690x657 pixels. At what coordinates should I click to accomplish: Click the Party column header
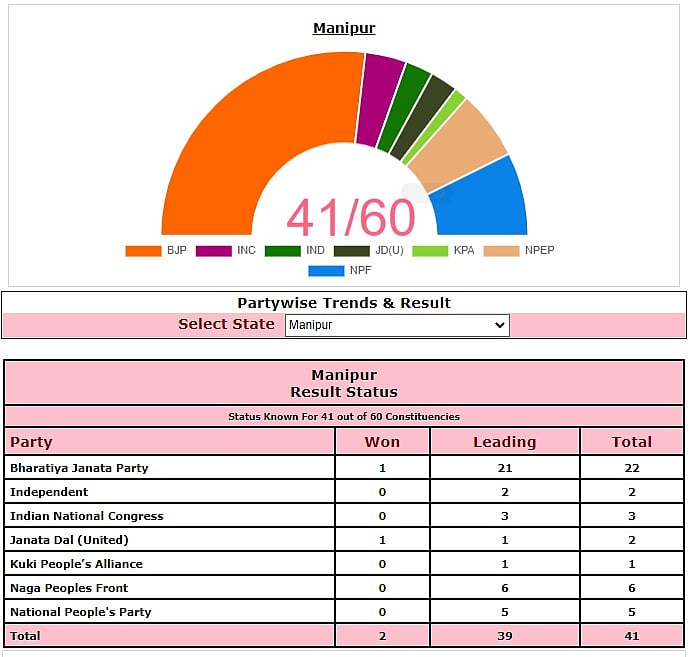pos(31,442)
